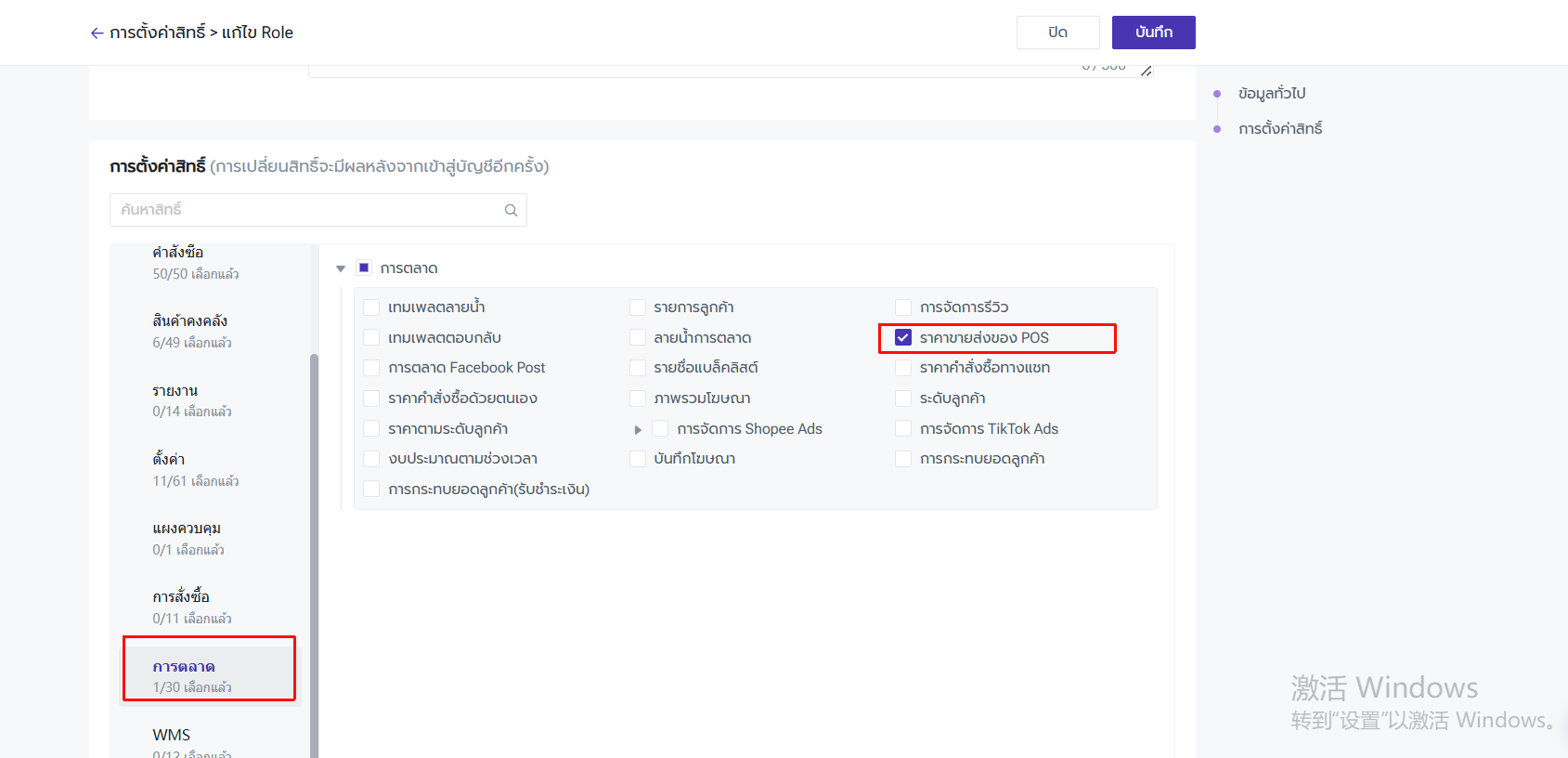This screenshot has height=758, width=1568.
Task: Click the back arrow icon in breadcrumb
Action: pyautogui.click(x=97, y=33)
